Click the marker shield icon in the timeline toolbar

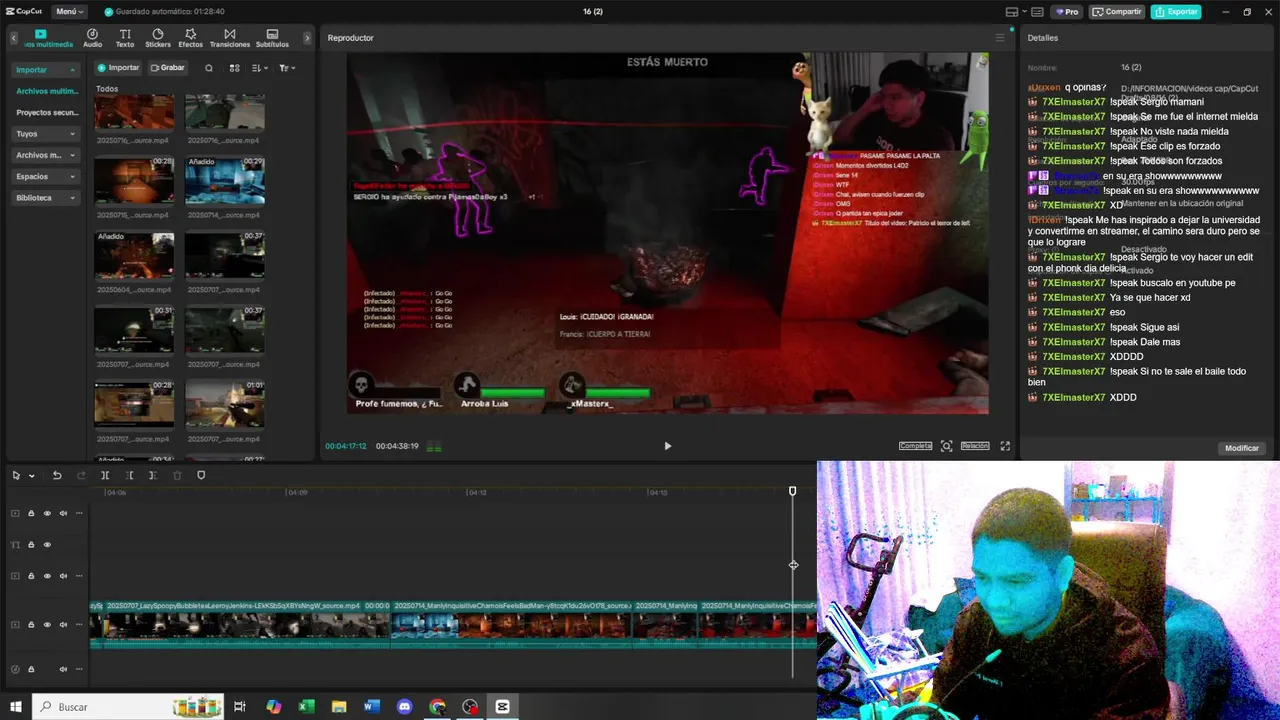tap(201, 476)
